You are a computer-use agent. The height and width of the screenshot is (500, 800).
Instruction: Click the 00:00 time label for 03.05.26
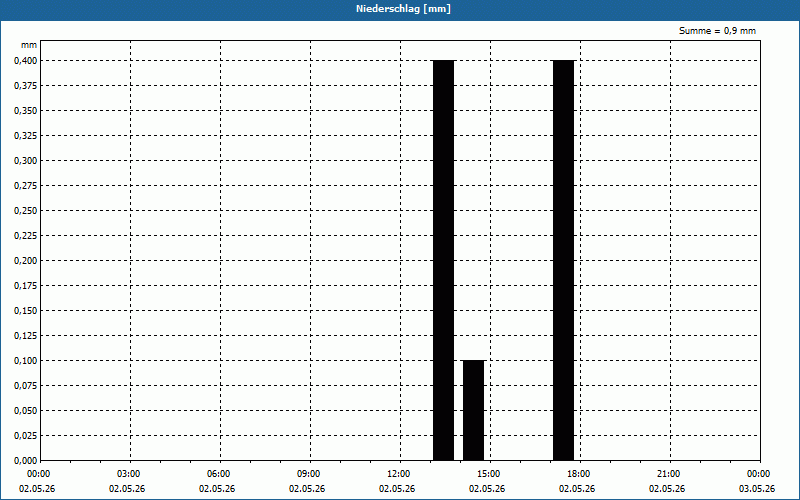coord(759,474)
